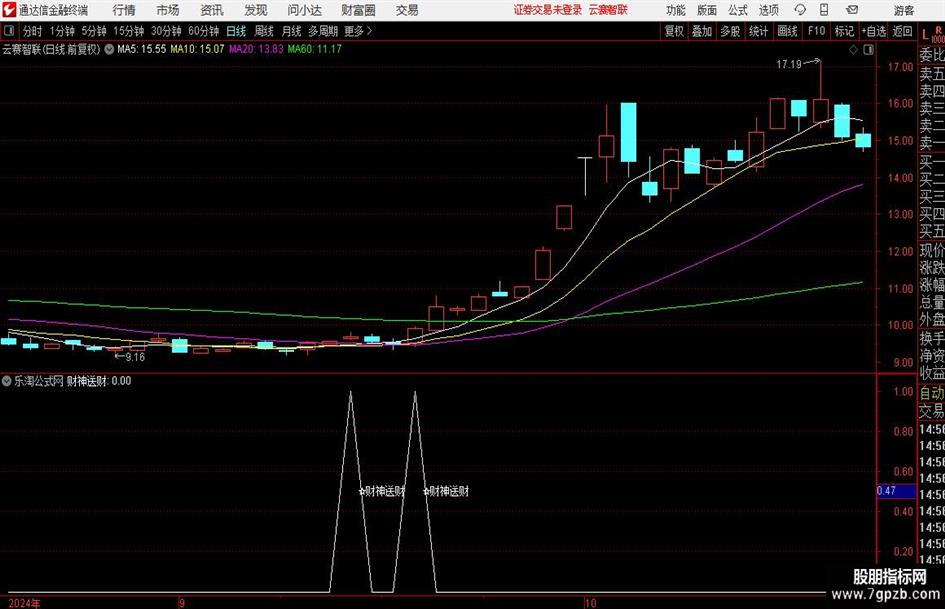This screenshot has width=945, height=609.
Task: Switch to 5分钟 period
Action: click(x=94, y=31)
